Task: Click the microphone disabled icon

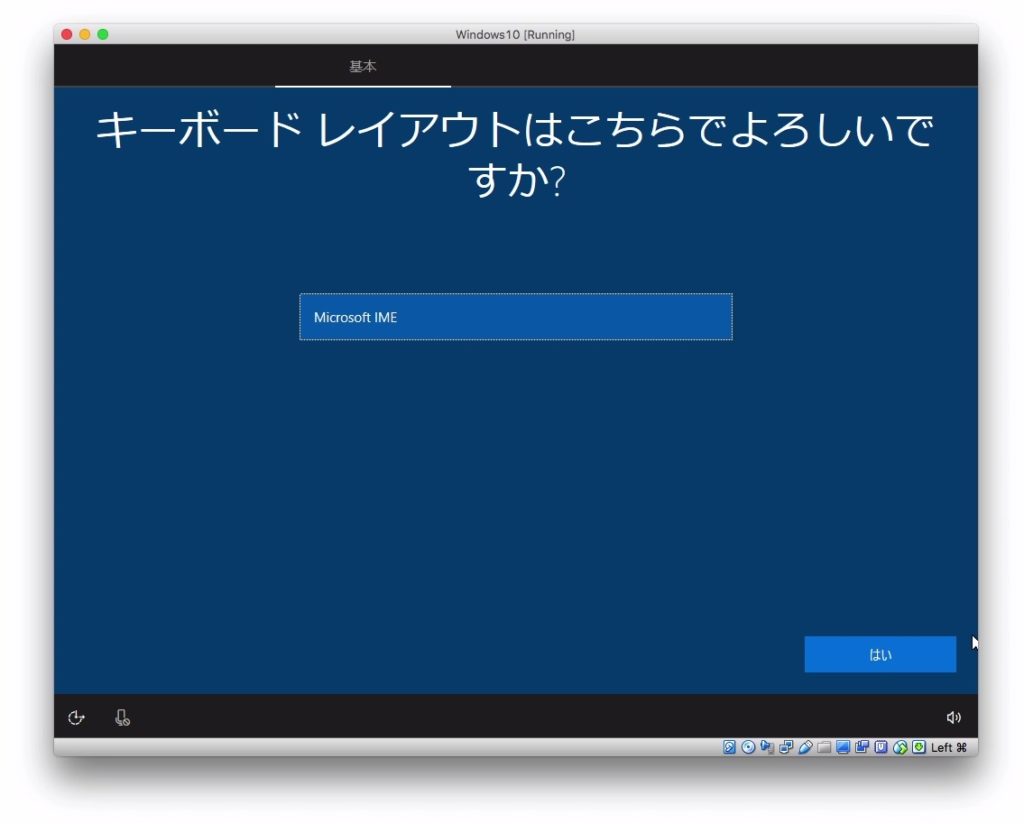Action: click(x=122, y=718)
